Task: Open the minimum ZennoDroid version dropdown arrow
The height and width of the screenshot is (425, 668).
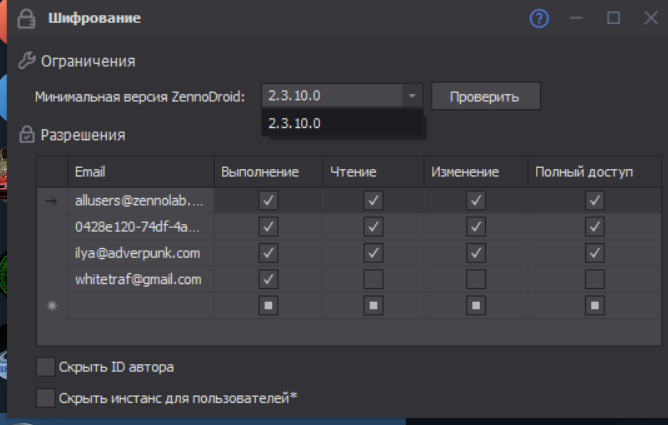Action: point(412,96)
